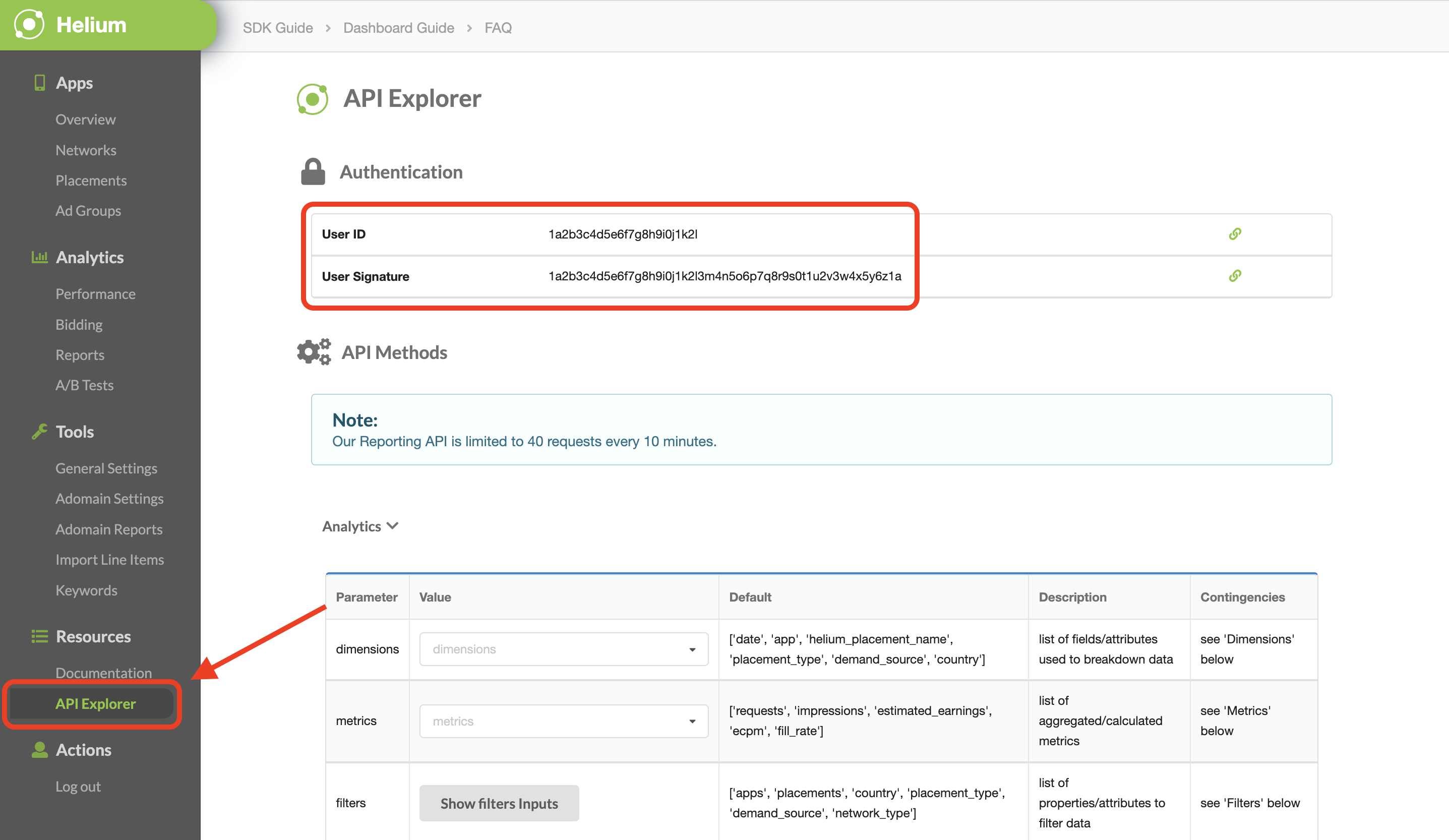Image resolution: width=1449 pixels, height=840 pixels.
Task: Open the API Explorer page
Action: click(95, 702)
